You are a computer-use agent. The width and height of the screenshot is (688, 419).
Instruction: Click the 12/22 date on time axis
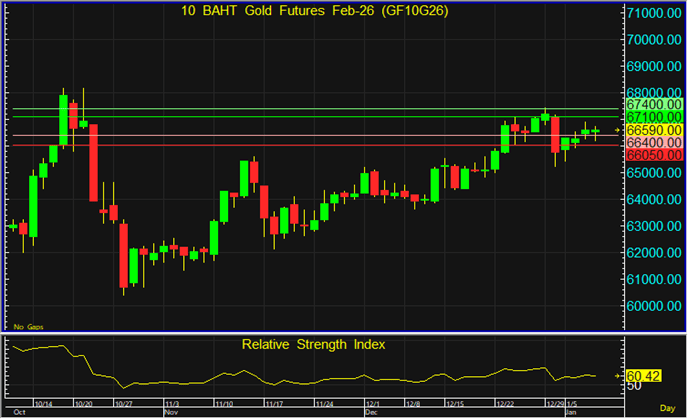[504, 403]
